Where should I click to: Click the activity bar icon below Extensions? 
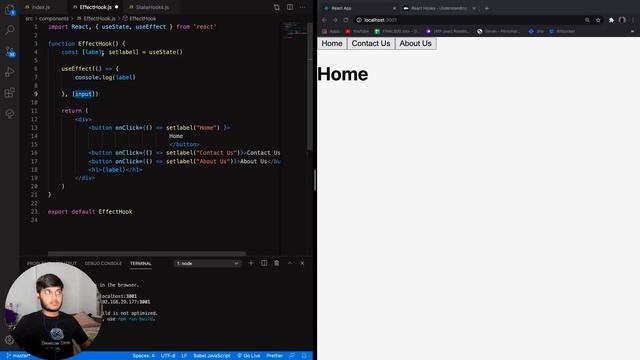(x=10, y=114)
